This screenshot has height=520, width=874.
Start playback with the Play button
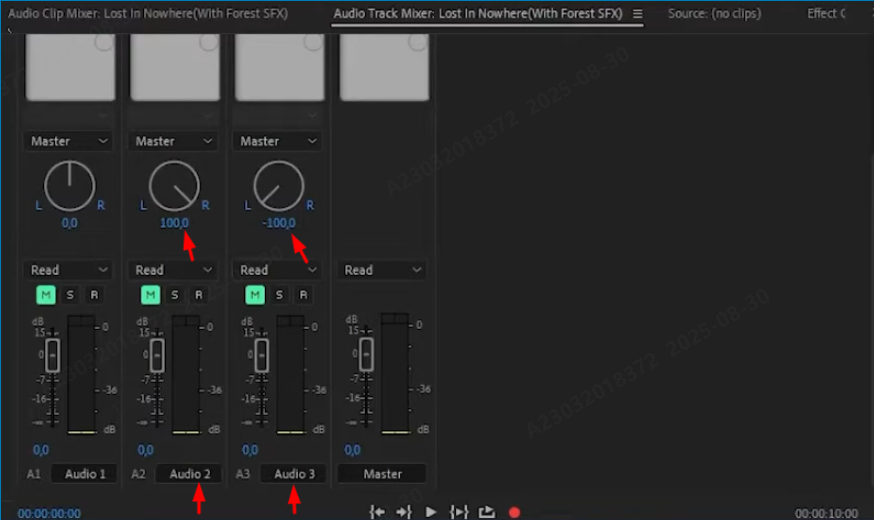coord(430,512)
